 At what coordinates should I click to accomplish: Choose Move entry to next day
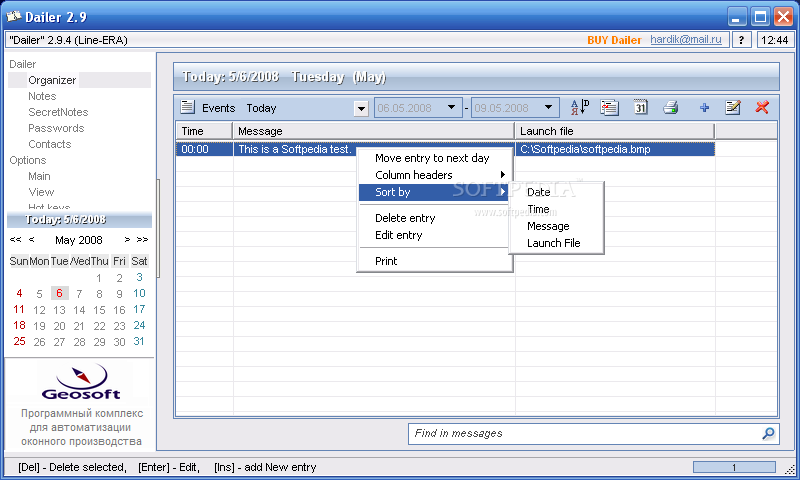435,158
